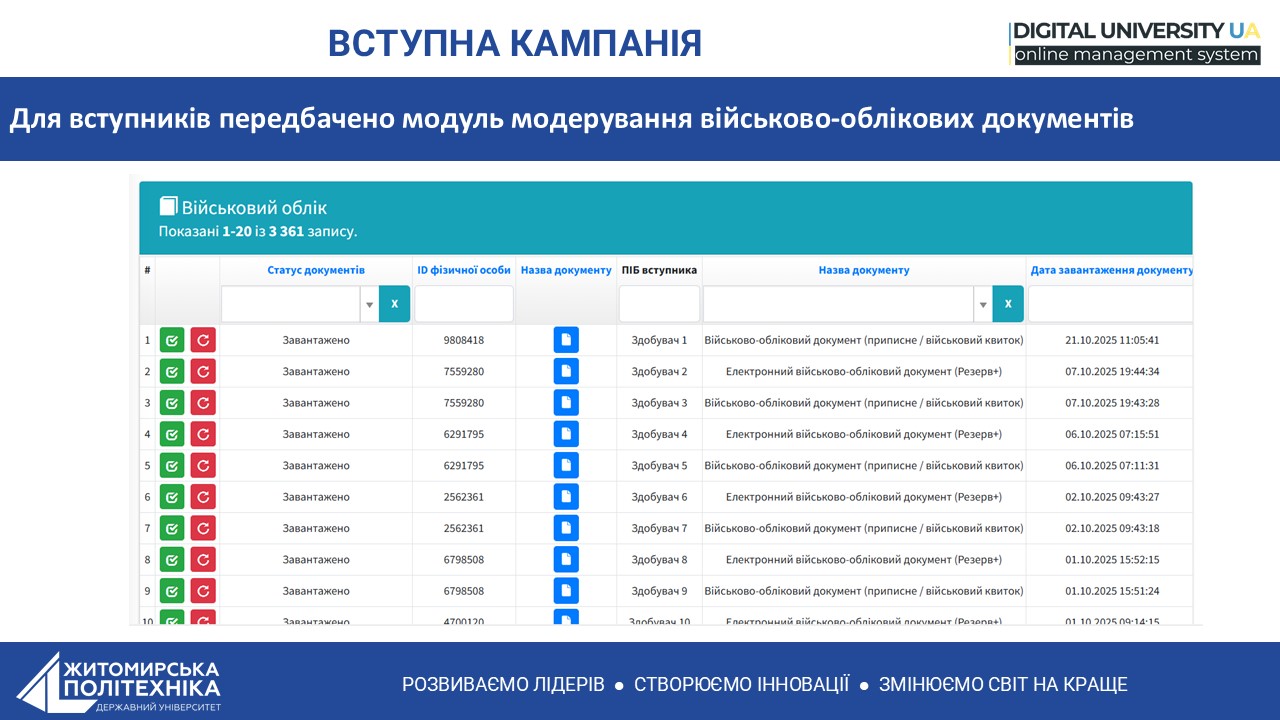The image size is (1280, 720).
Task: Click green approve icon in row 4
Action: pos(172,434)
